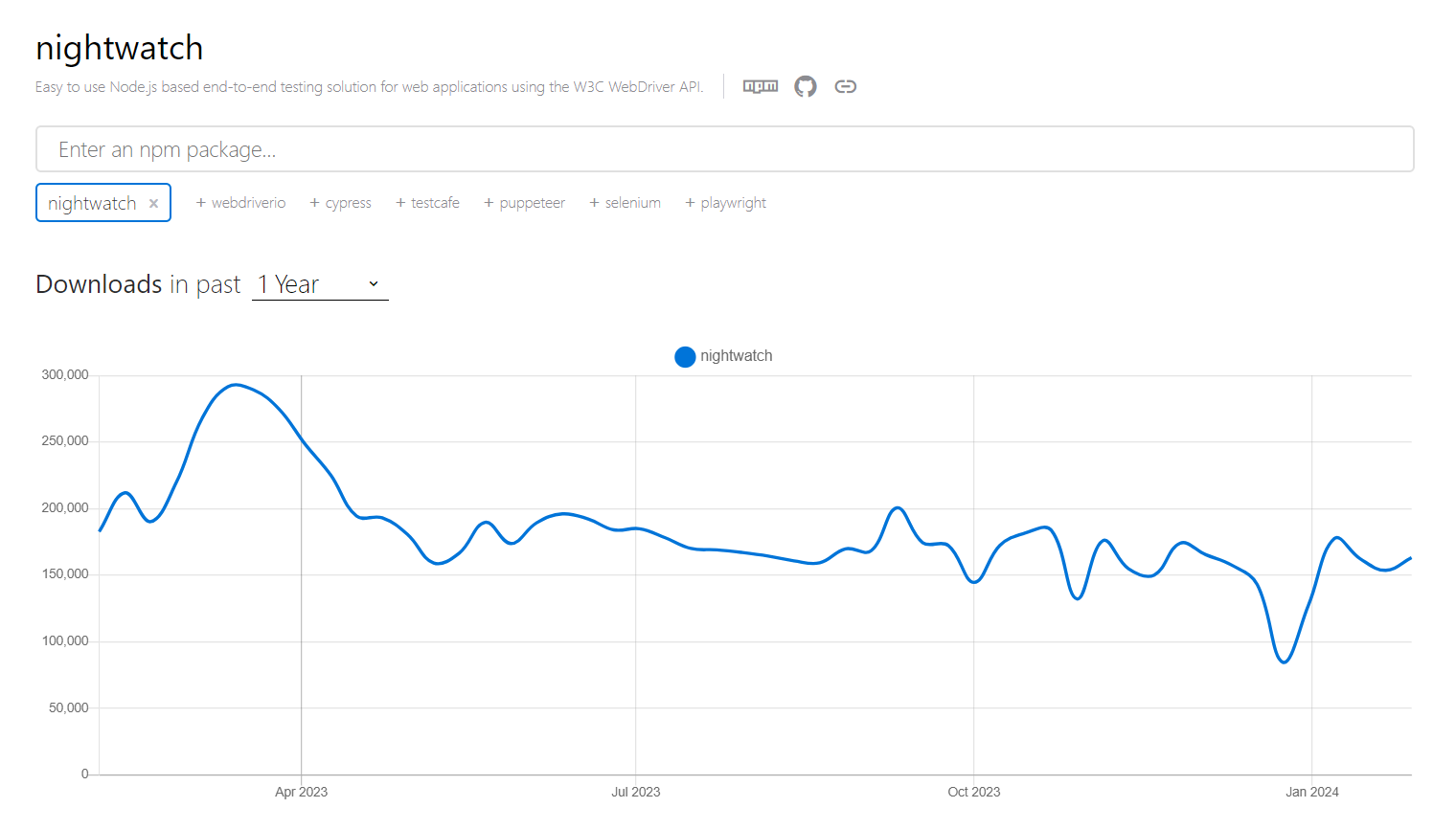
Task: Remove nightwatch with the x icon
Action: click(153, 202)
